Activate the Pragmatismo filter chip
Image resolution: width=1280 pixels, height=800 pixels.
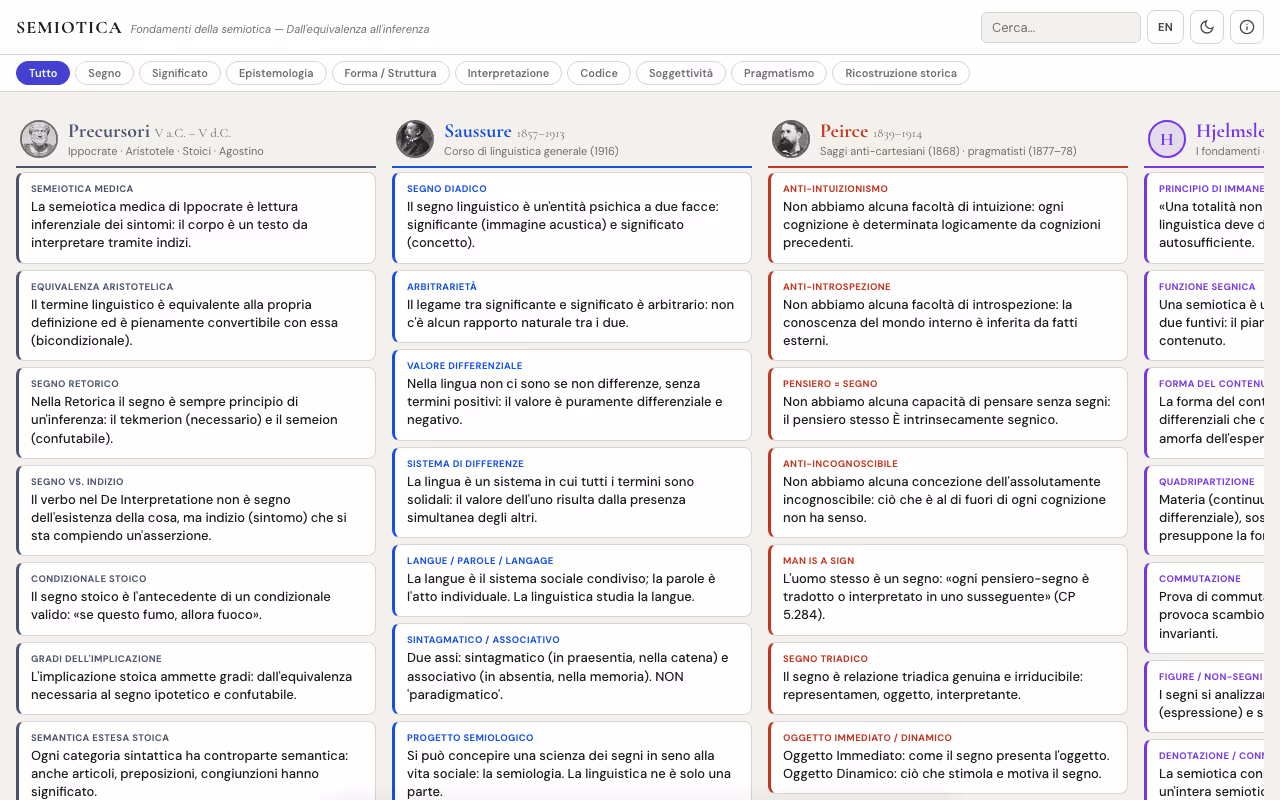point(778,72)
